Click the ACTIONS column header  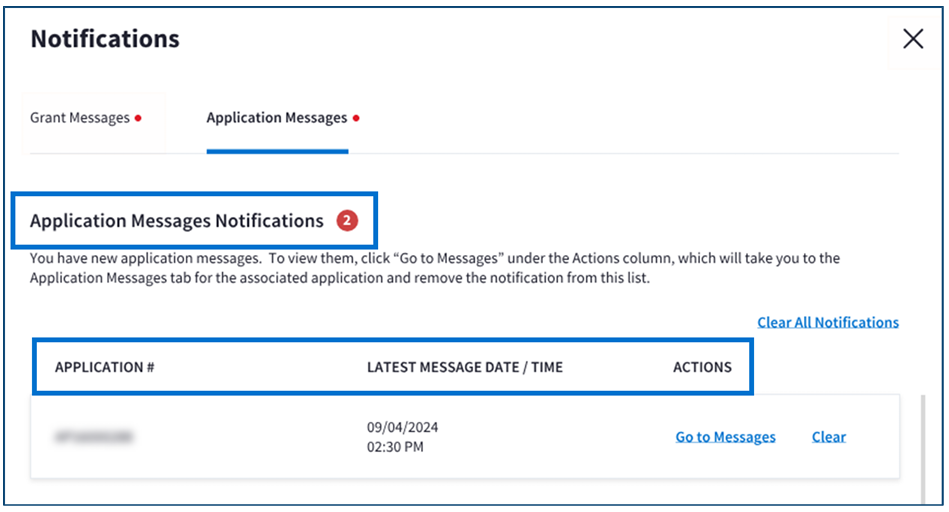coord(702,367)
